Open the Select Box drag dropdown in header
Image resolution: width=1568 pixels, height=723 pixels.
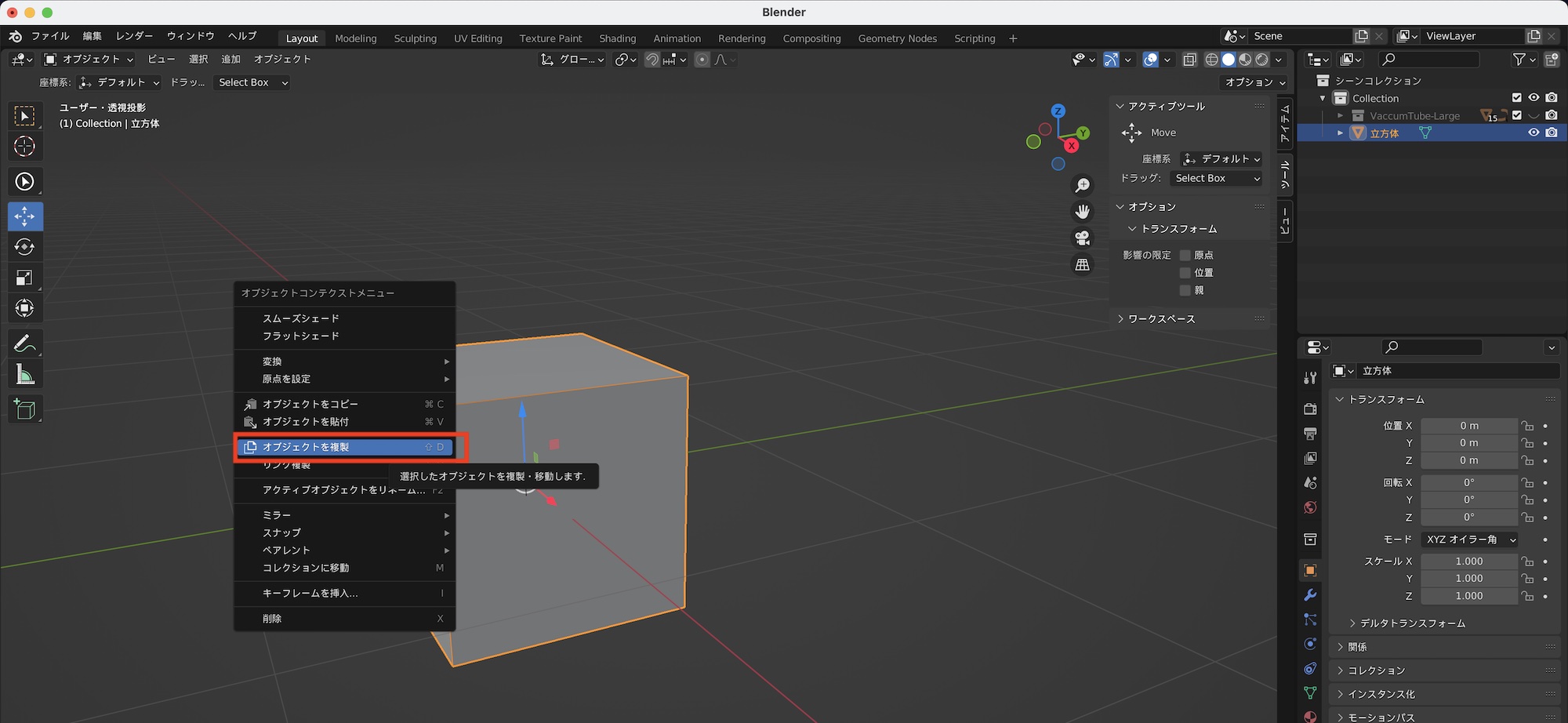(252, 82)
